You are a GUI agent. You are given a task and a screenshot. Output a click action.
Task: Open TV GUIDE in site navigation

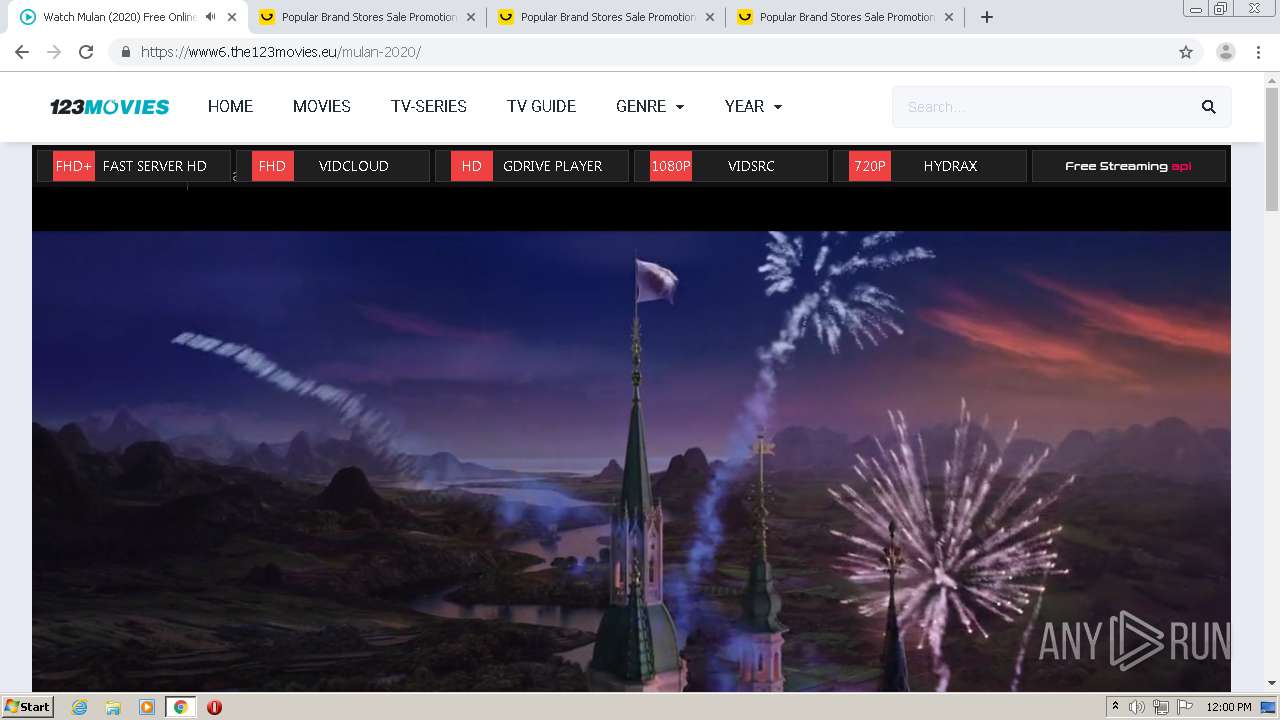[x=541, y=106]
